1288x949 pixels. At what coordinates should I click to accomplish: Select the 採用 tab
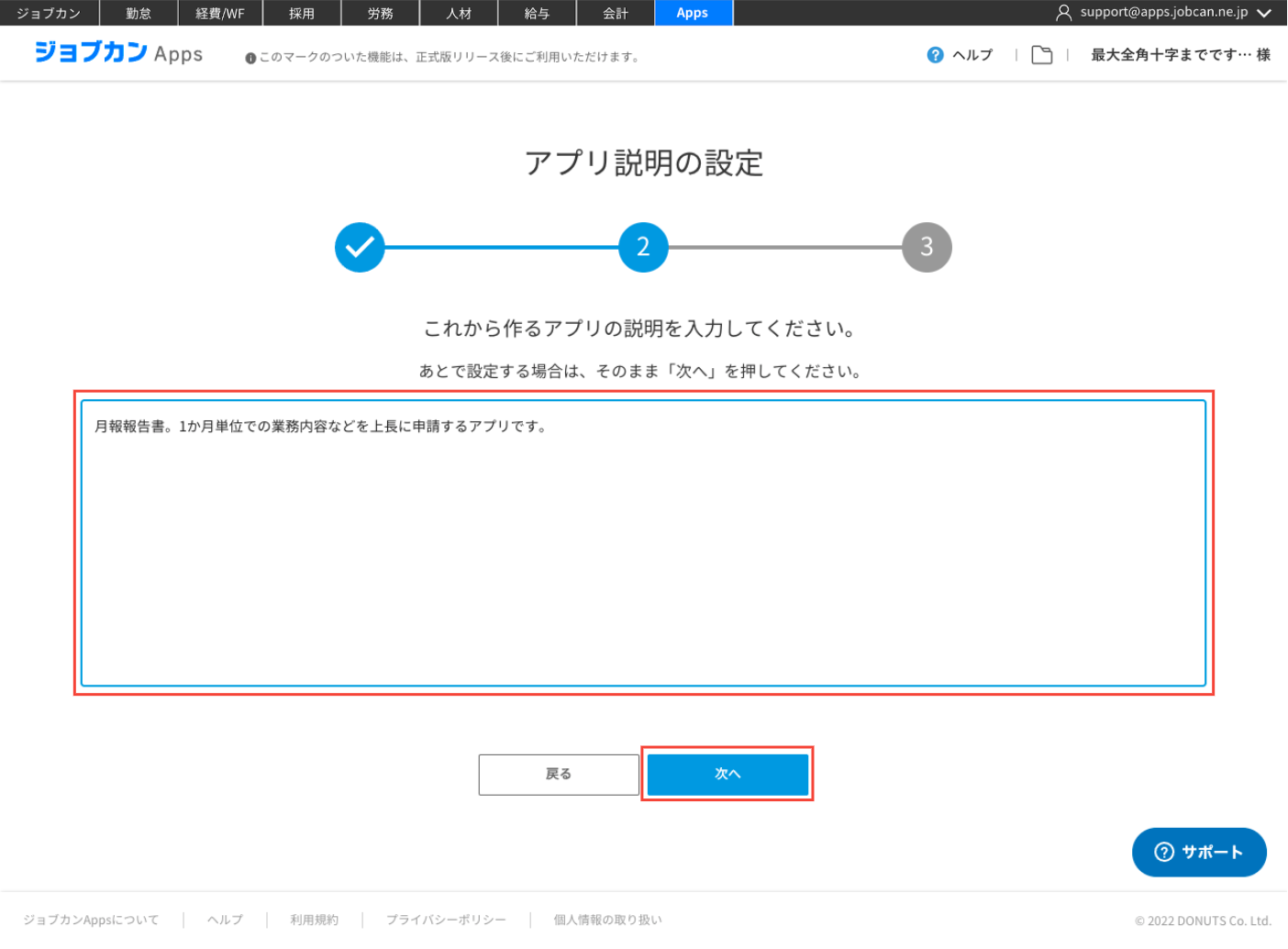pos(302,13)
